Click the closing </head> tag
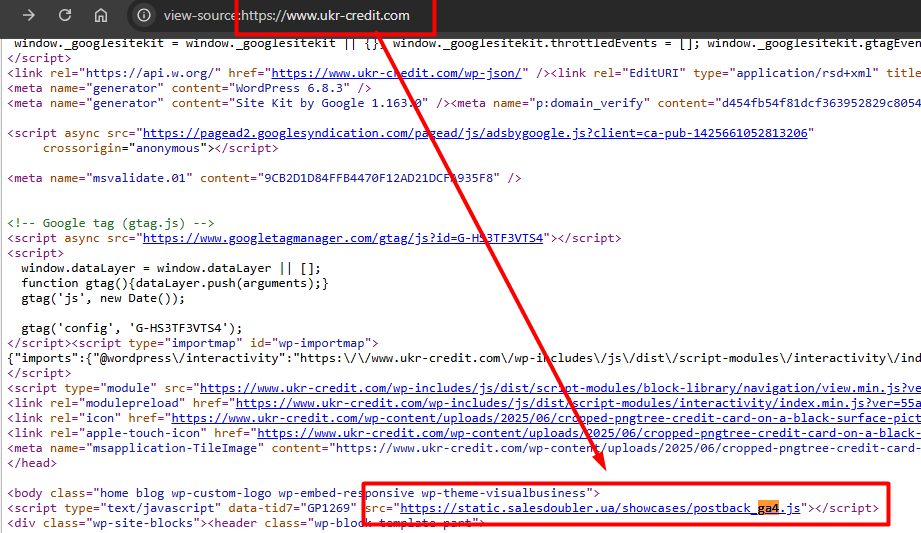The image size is (921, 533). pos(32,463)
